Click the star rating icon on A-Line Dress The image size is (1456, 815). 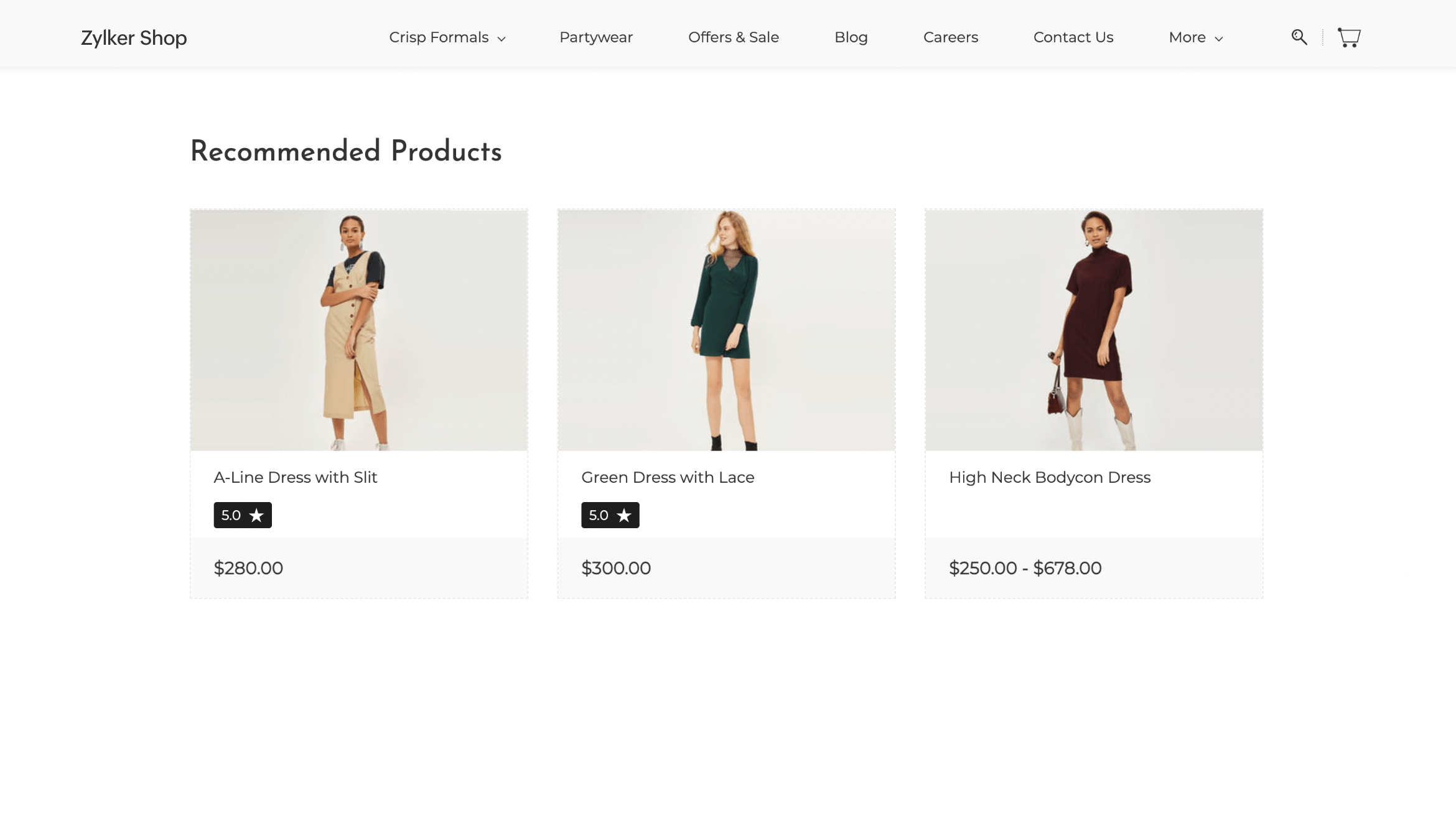pos(257,515)
